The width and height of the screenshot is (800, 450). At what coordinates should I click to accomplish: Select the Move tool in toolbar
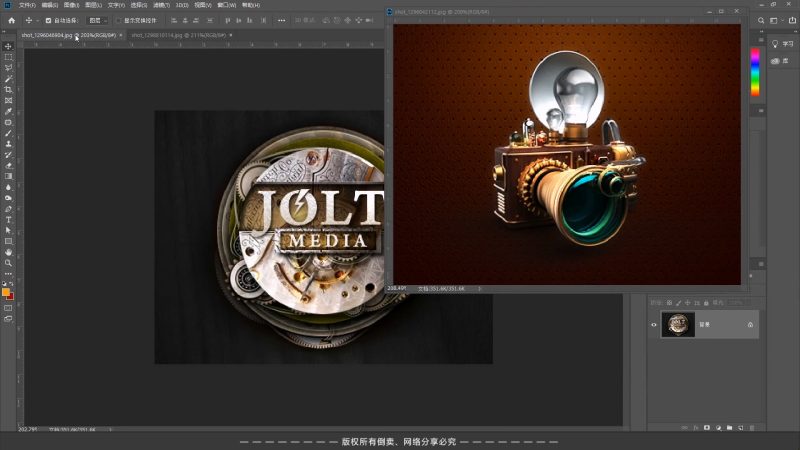pos(9,46)
